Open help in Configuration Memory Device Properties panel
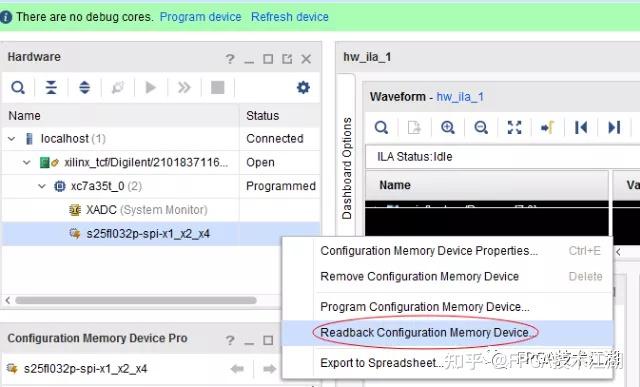The image size is (640, 387). 230,340
